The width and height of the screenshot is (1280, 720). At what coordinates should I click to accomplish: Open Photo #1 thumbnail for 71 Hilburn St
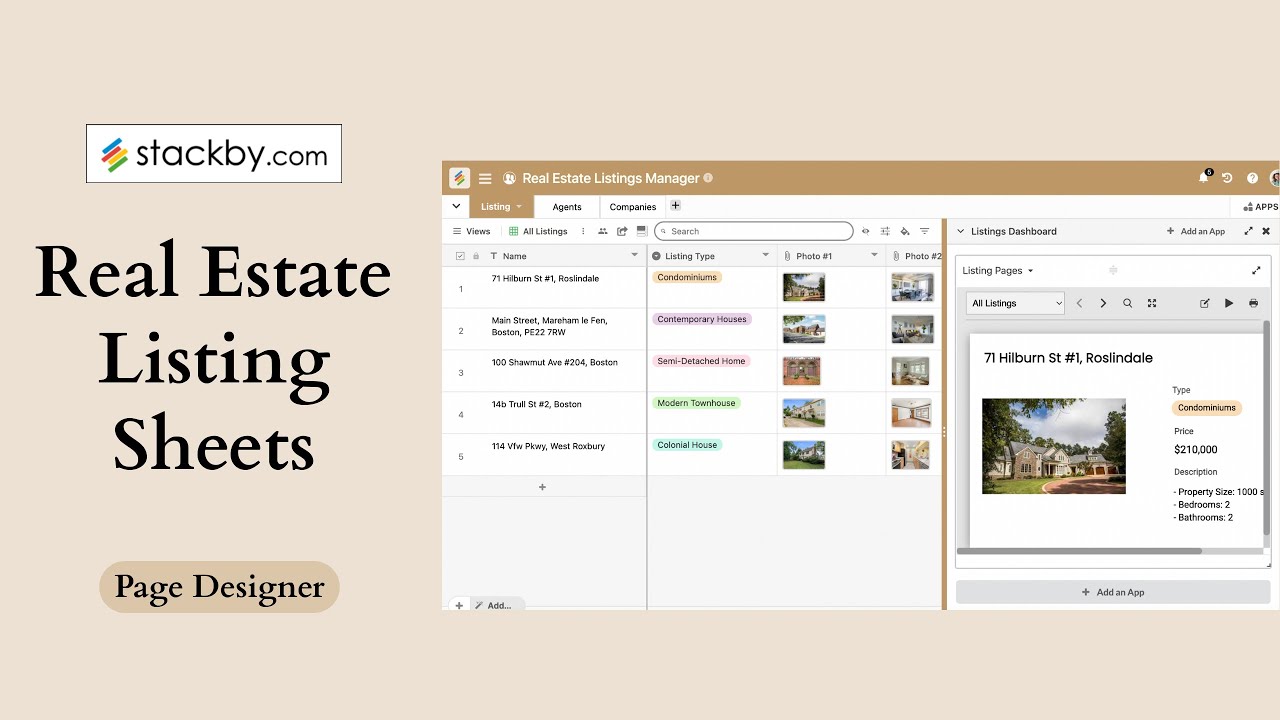tap(804, 287)
